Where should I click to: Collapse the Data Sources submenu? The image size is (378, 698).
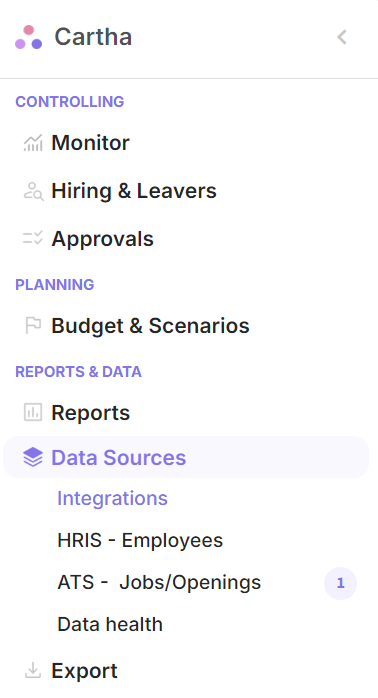(186, 457)
